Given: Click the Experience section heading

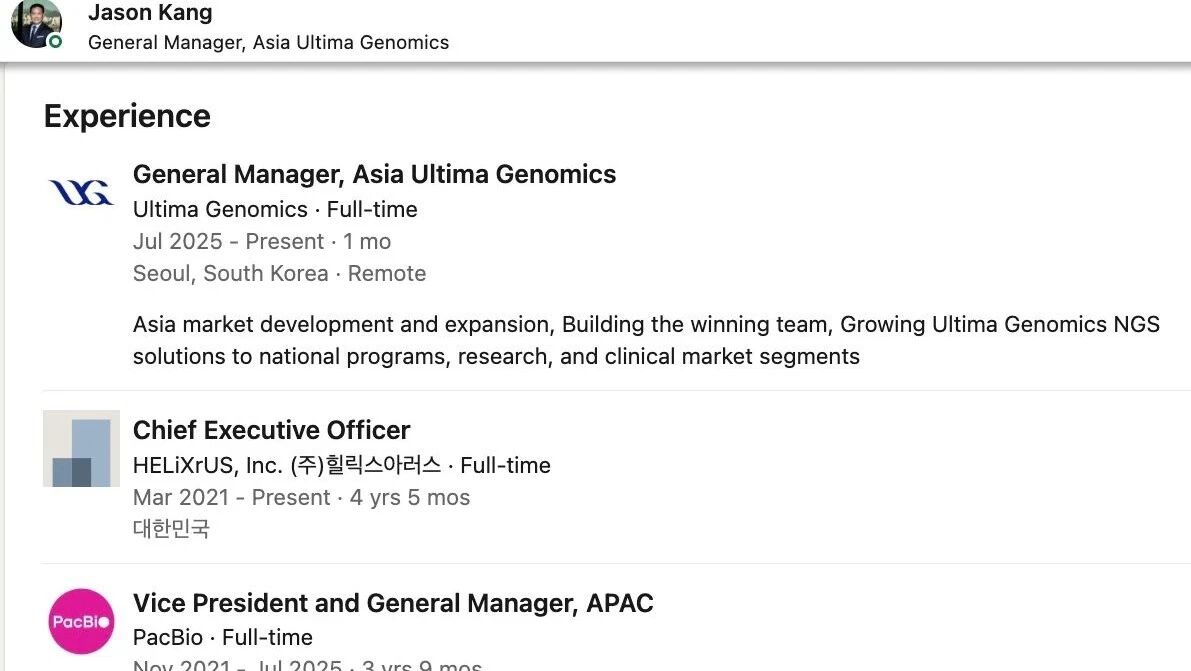Looking at the screenshot, I should click(x=127, y=116).
